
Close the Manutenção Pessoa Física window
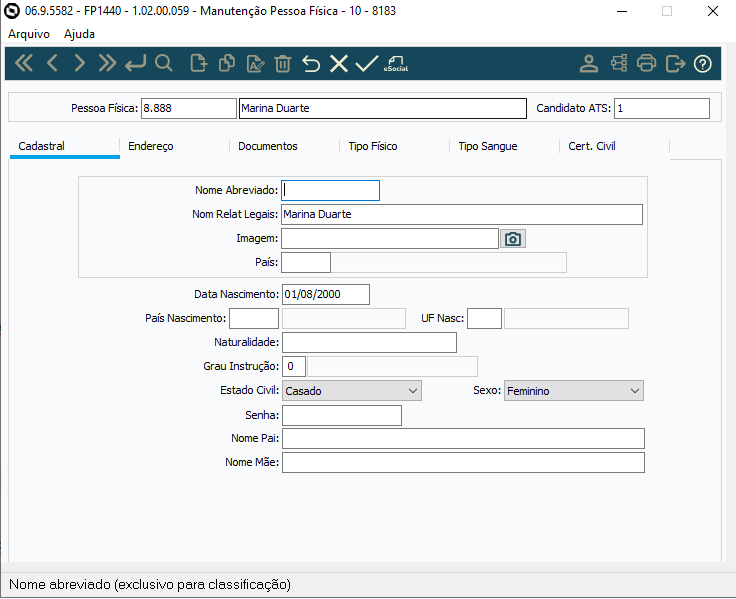pyautogui.click(x=713, y=11)
